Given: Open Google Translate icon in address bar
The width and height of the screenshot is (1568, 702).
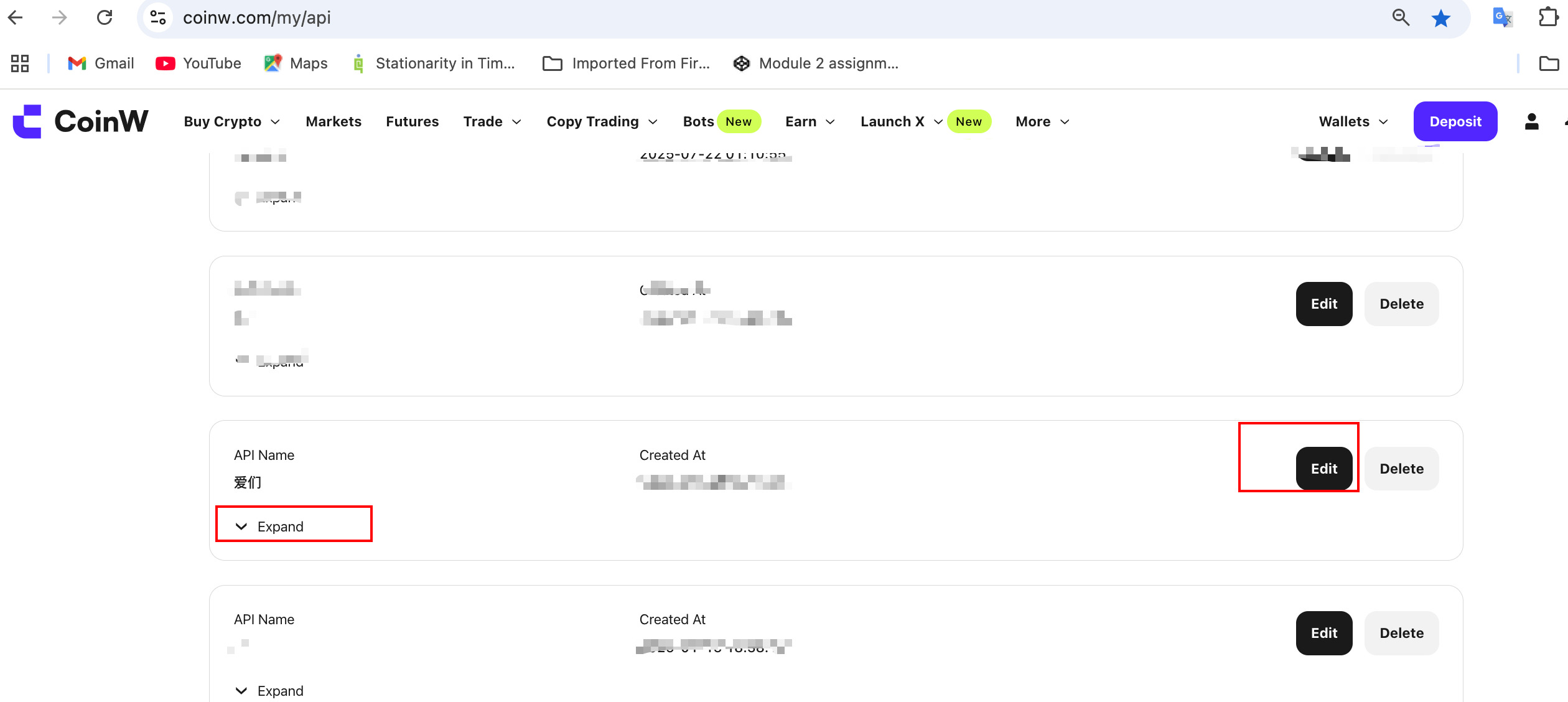Looking at the screenshot, I should [x=1502, y=17].
